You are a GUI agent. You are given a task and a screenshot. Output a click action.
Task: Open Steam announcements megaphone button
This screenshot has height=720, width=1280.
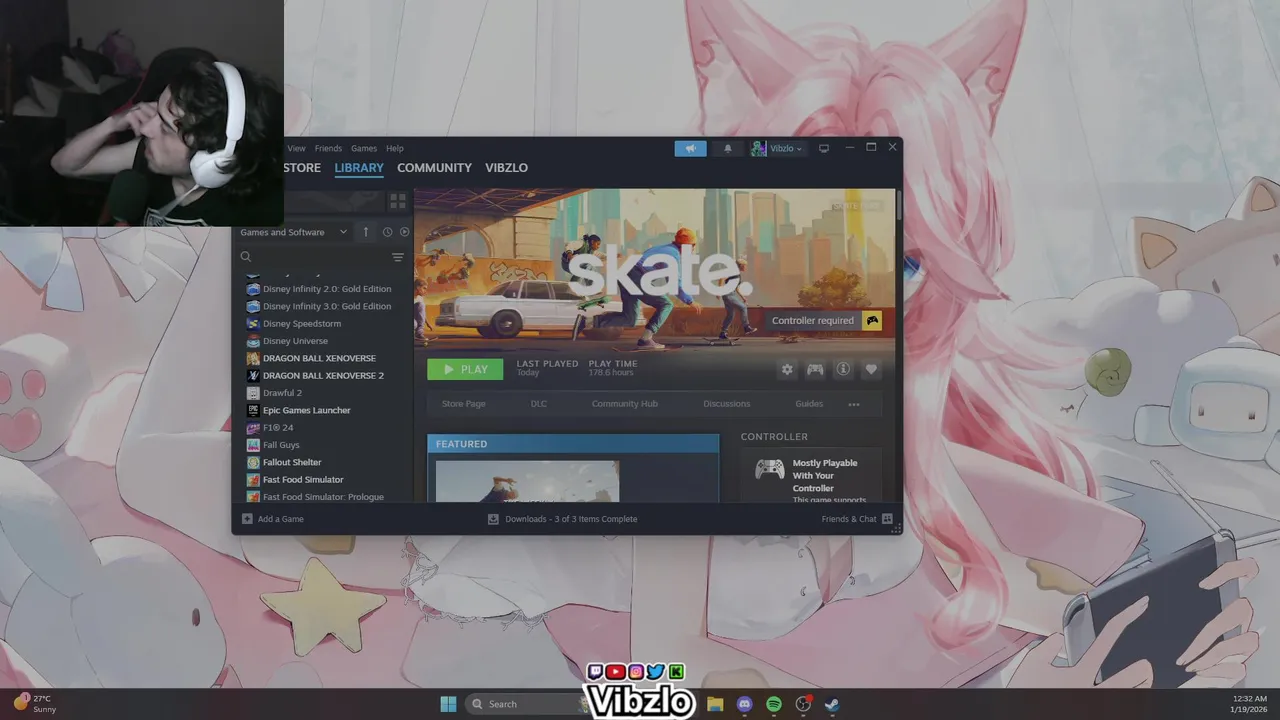[x=690, y=148]
